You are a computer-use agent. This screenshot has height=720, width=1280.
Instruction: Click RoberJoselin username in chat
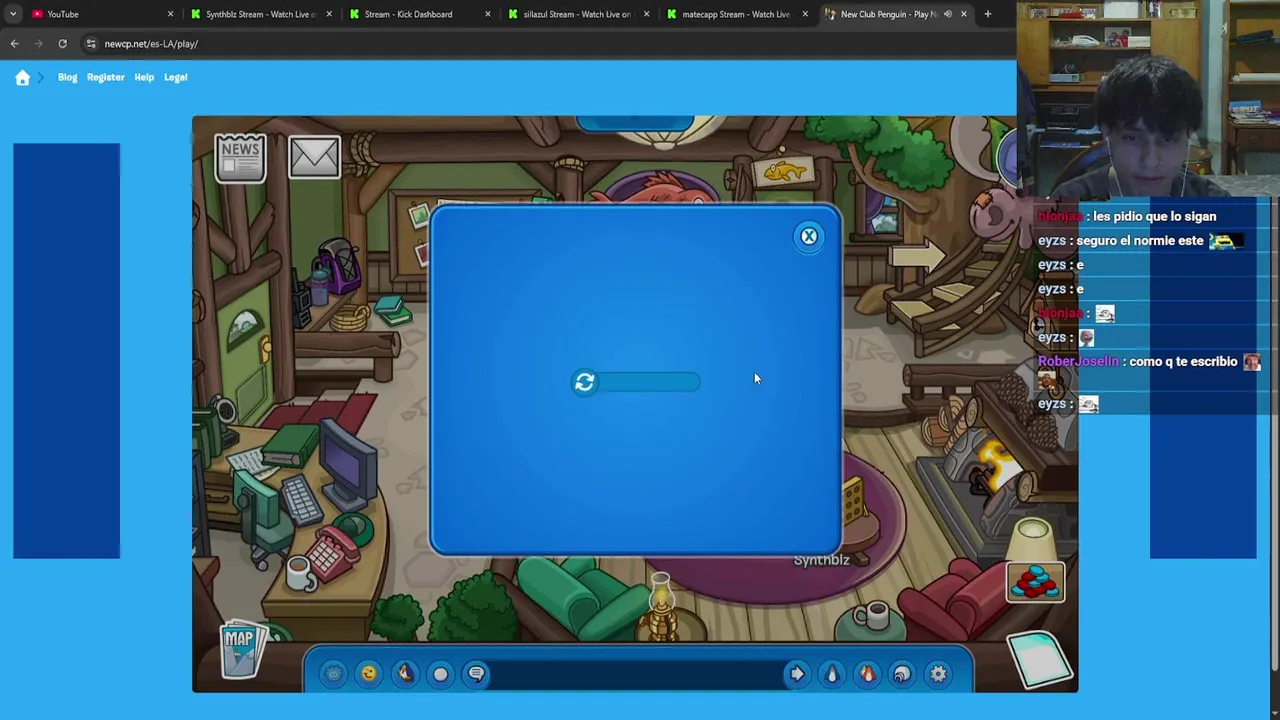click(1078, 362)
